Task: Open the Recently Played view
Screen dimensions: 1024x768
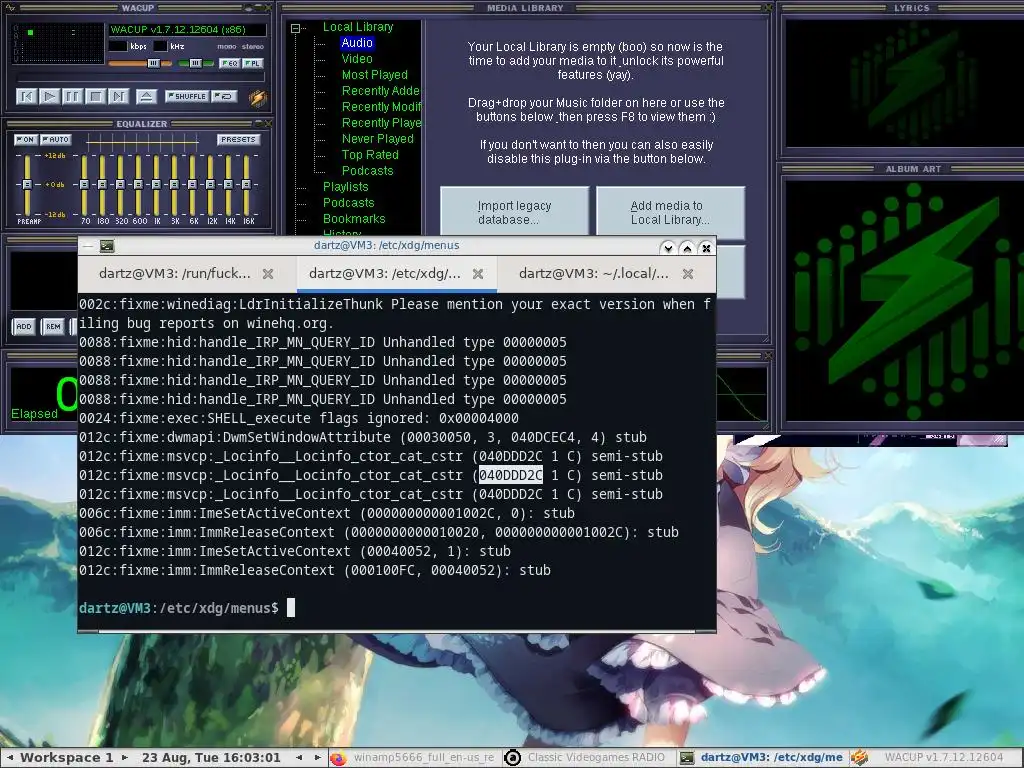Action: pos(381,123)
